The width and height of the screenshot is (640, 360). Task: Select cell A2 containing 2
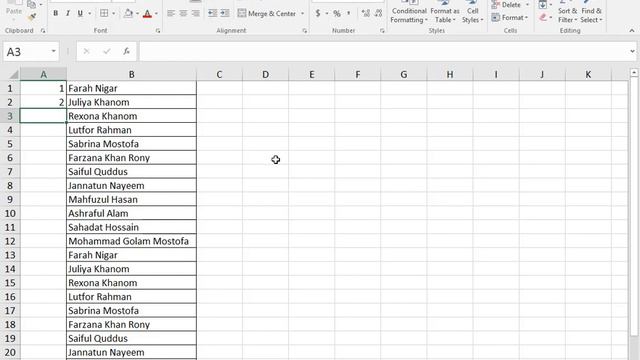click(x=43, y=102)
